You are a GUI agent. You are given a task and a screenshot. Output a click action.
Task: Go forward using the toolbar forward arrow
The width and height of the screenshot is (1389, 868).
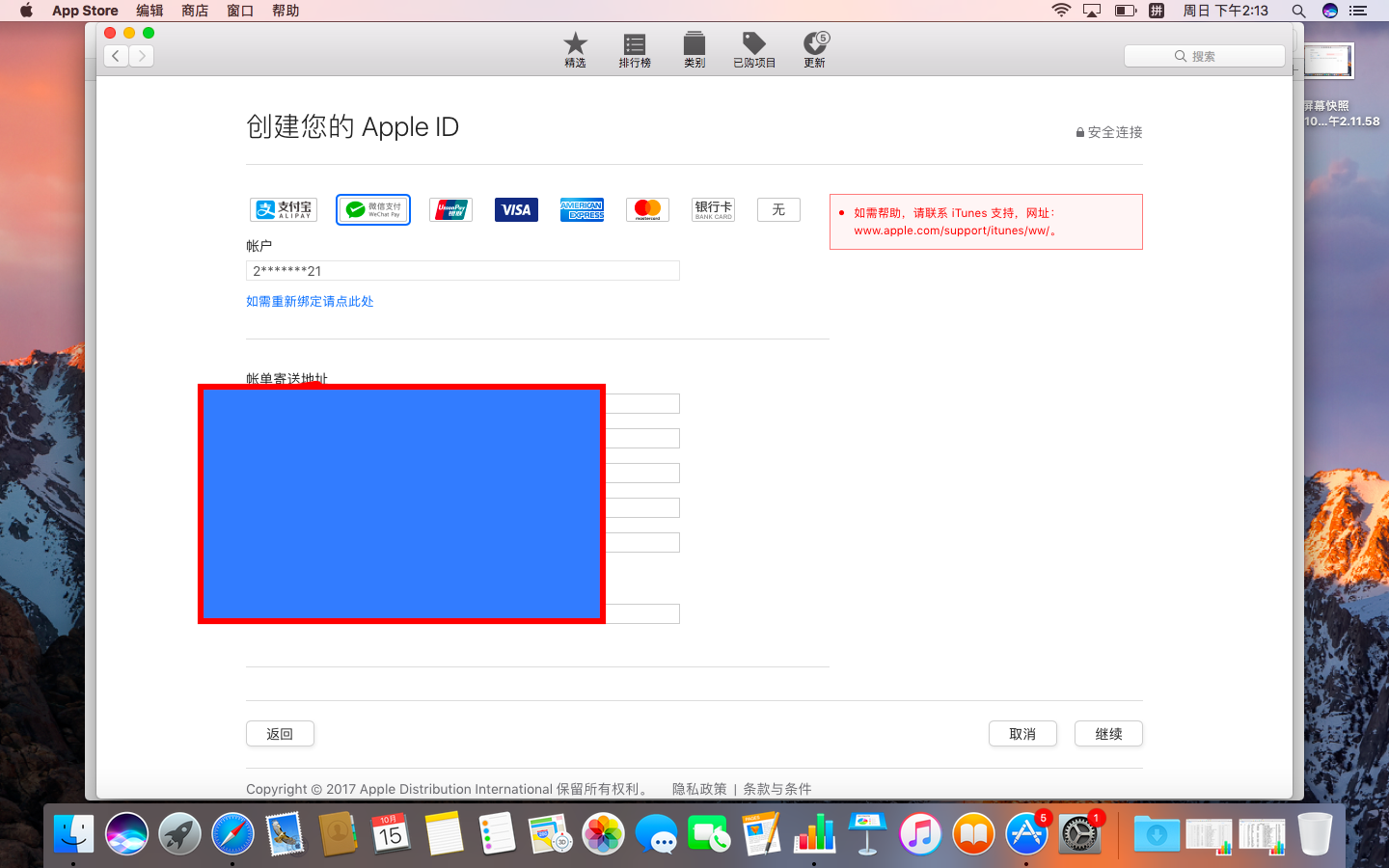(x=142, y=56)
